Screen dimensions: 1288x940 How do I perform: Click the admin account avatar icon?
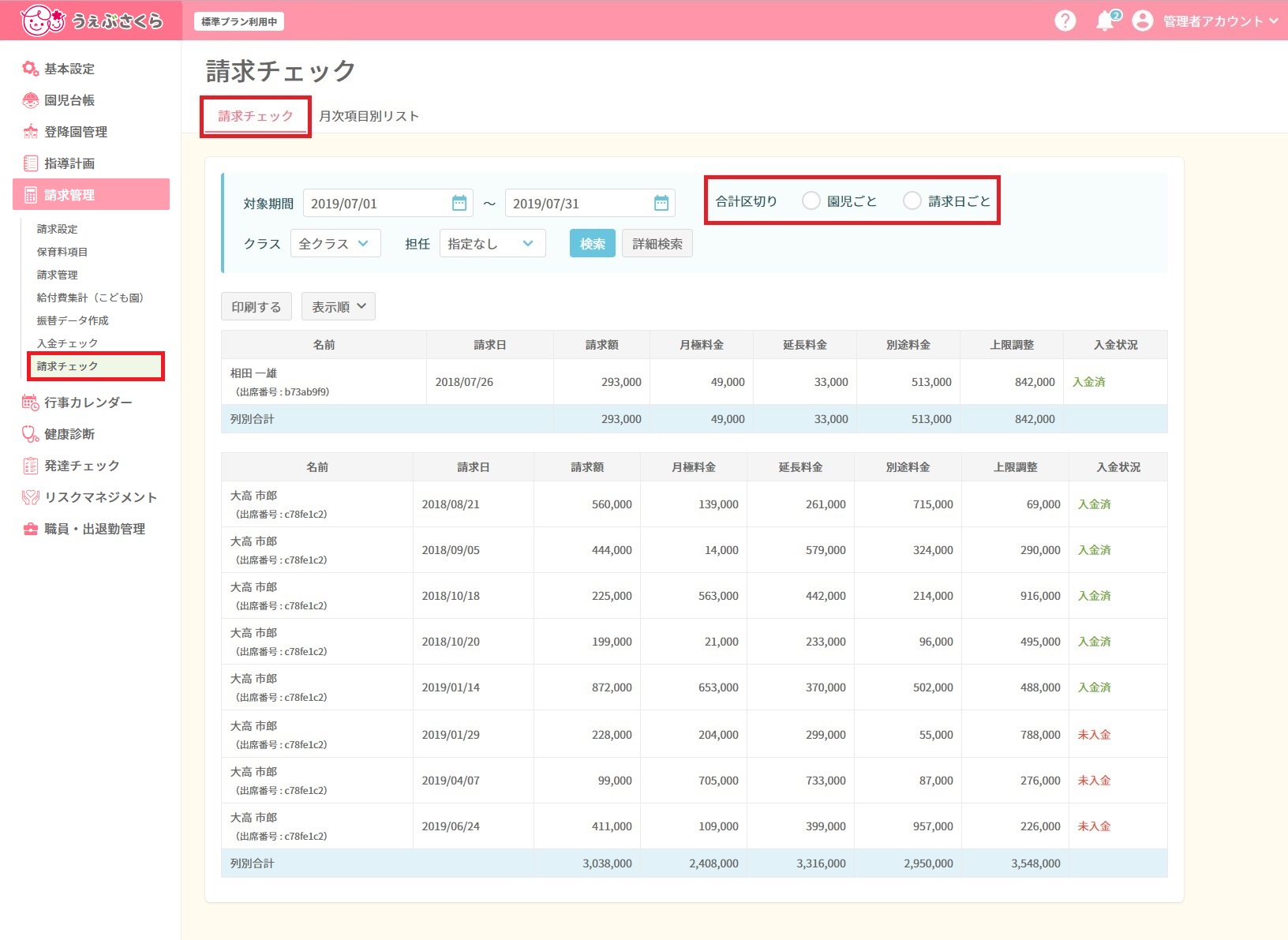tap(1142, 21)
